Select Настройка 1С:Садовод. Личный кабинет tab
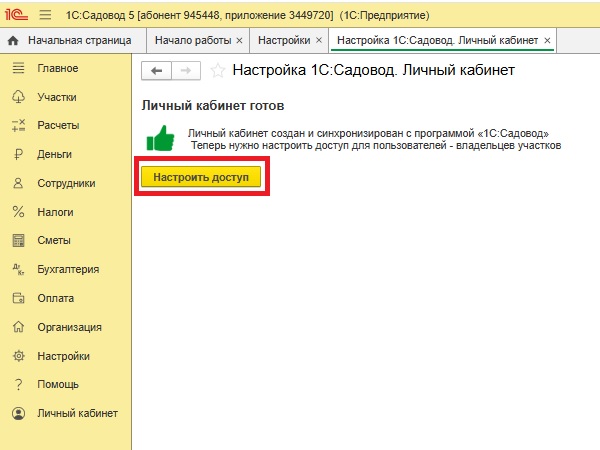 click(442, 41)
